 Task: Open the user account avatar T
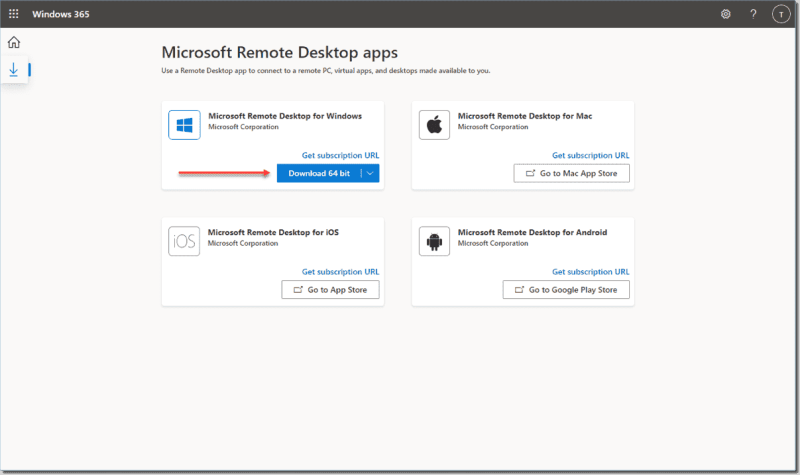pyautogui.click(x=781, y=14)
